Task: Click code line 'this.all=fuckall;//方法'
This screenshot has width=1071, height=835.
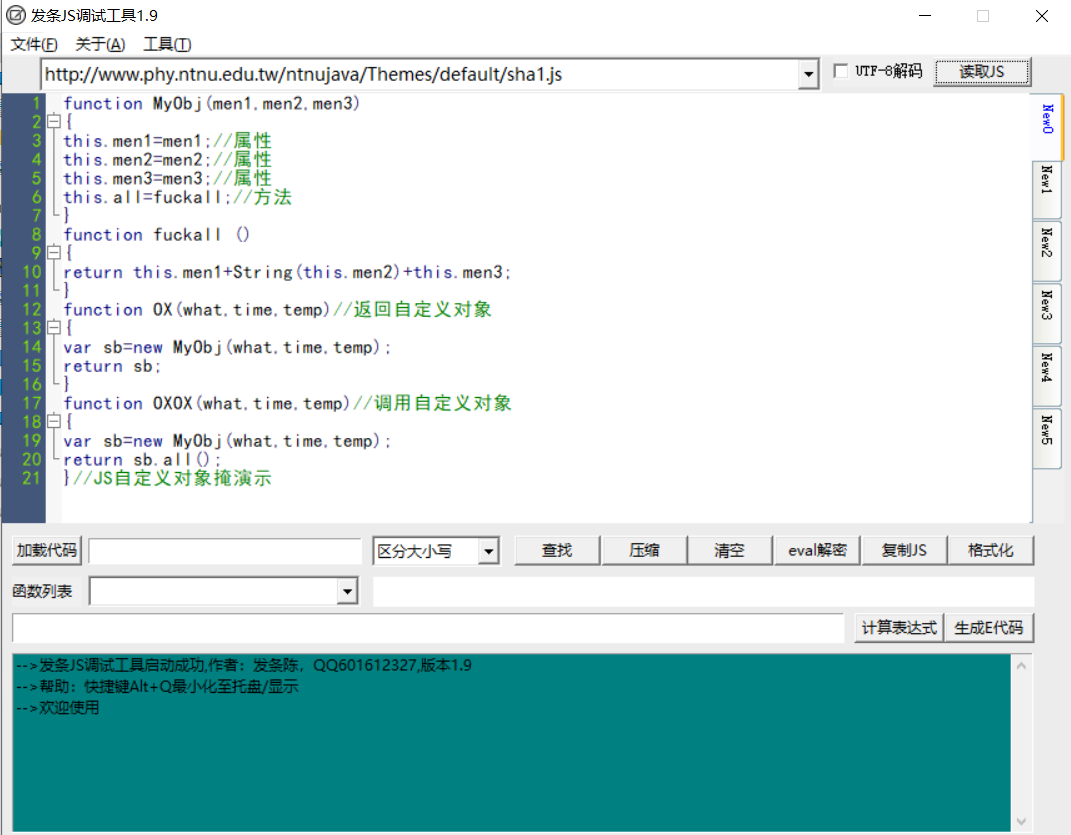Action: click(x=178, y=197)
